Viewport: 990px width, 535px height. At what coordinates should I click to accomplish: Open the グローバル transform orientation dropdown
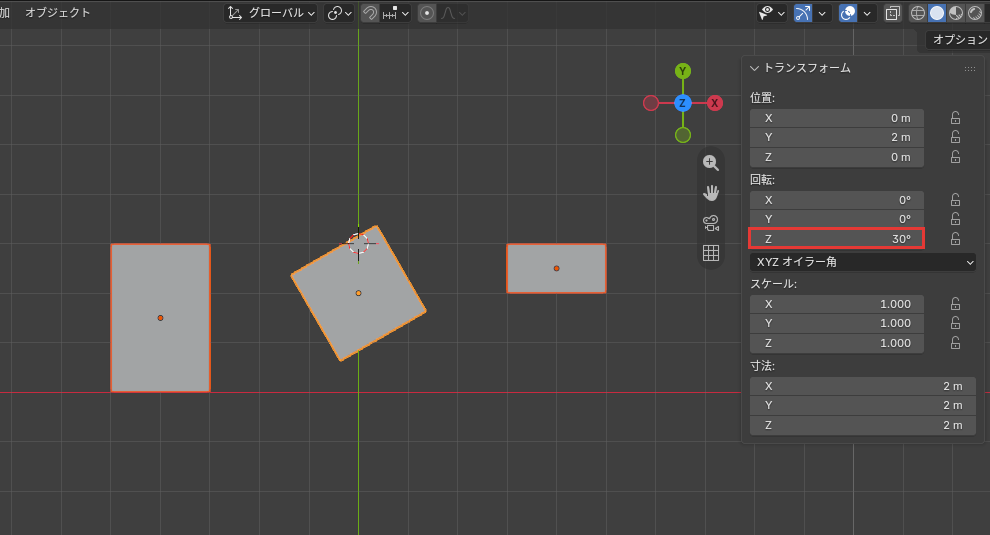click(271, 13)
